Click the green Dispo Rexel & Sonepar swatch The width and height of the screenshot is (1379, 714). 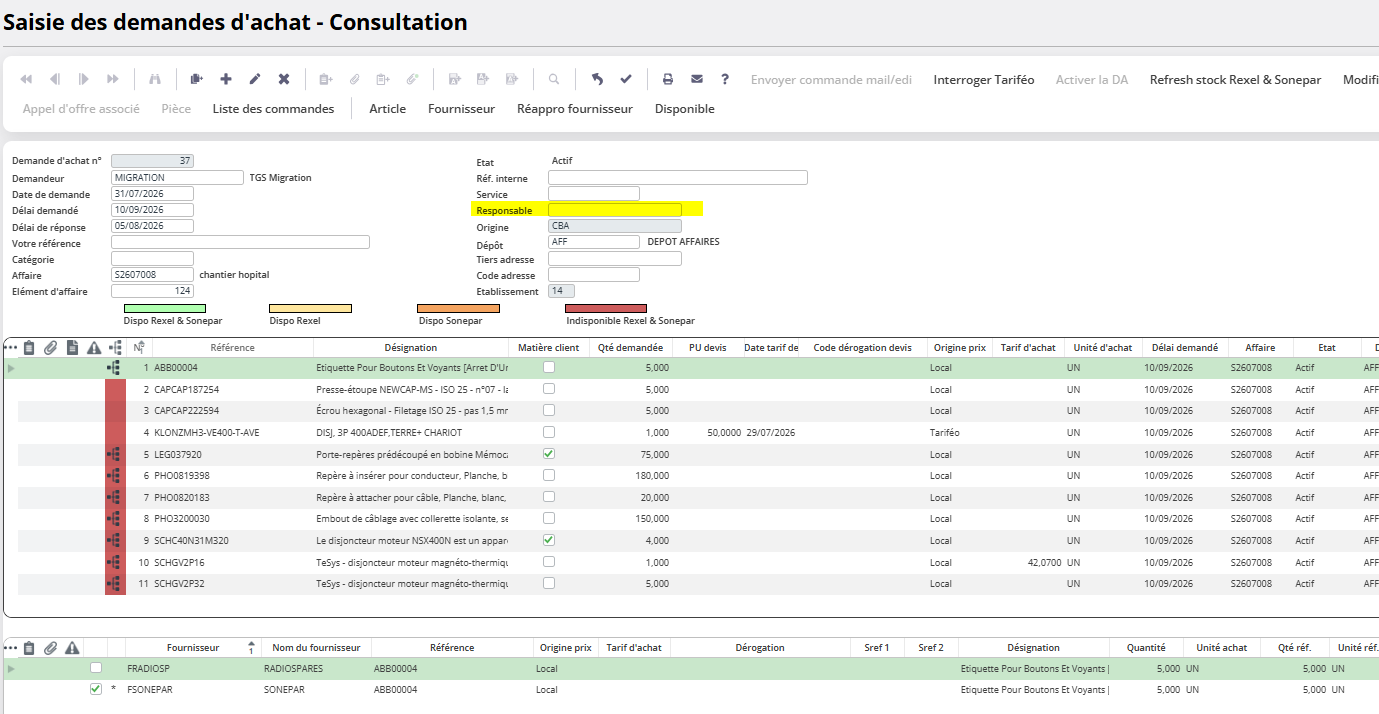[x=165, y=309]
